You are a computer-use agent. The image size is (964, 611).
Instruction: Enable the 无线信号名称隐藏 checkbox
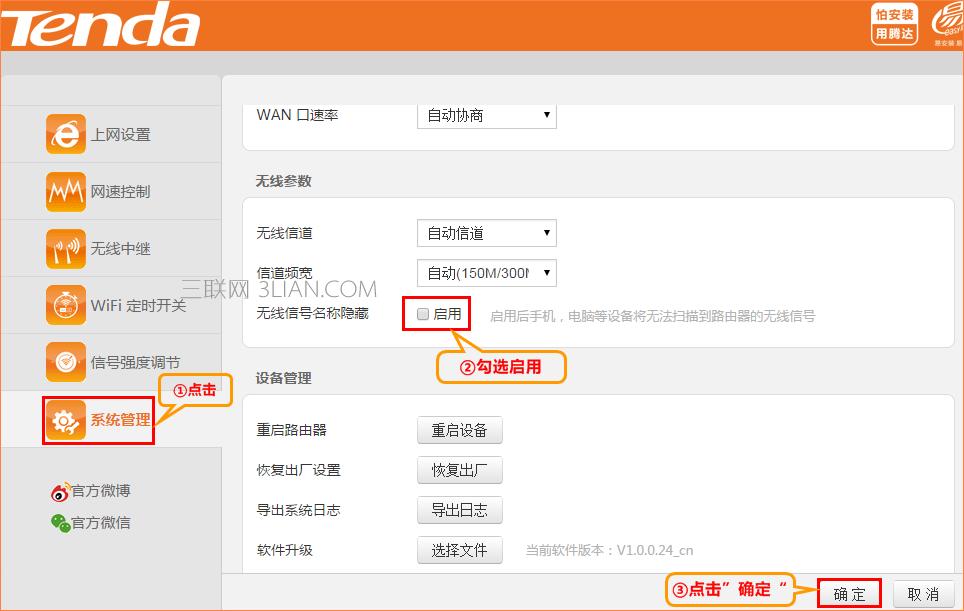tap(423, 314)
